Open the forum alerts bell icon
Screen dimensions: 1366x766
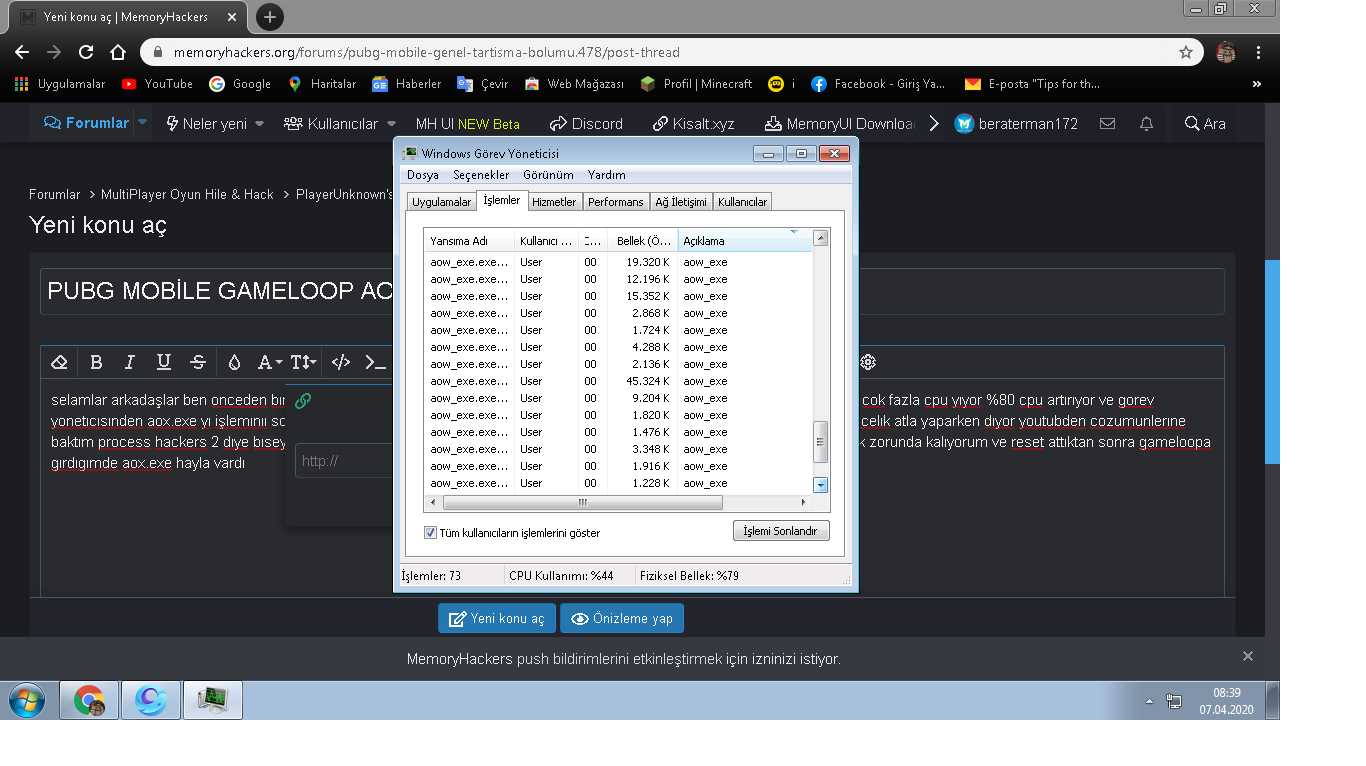click(1147, 124)
